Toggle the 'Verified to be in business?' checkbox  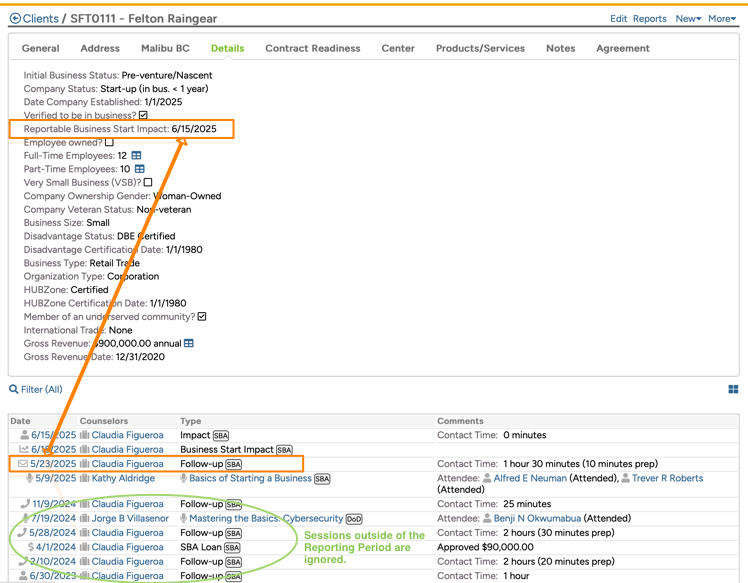pyautogui.click(x=143, y=115)
